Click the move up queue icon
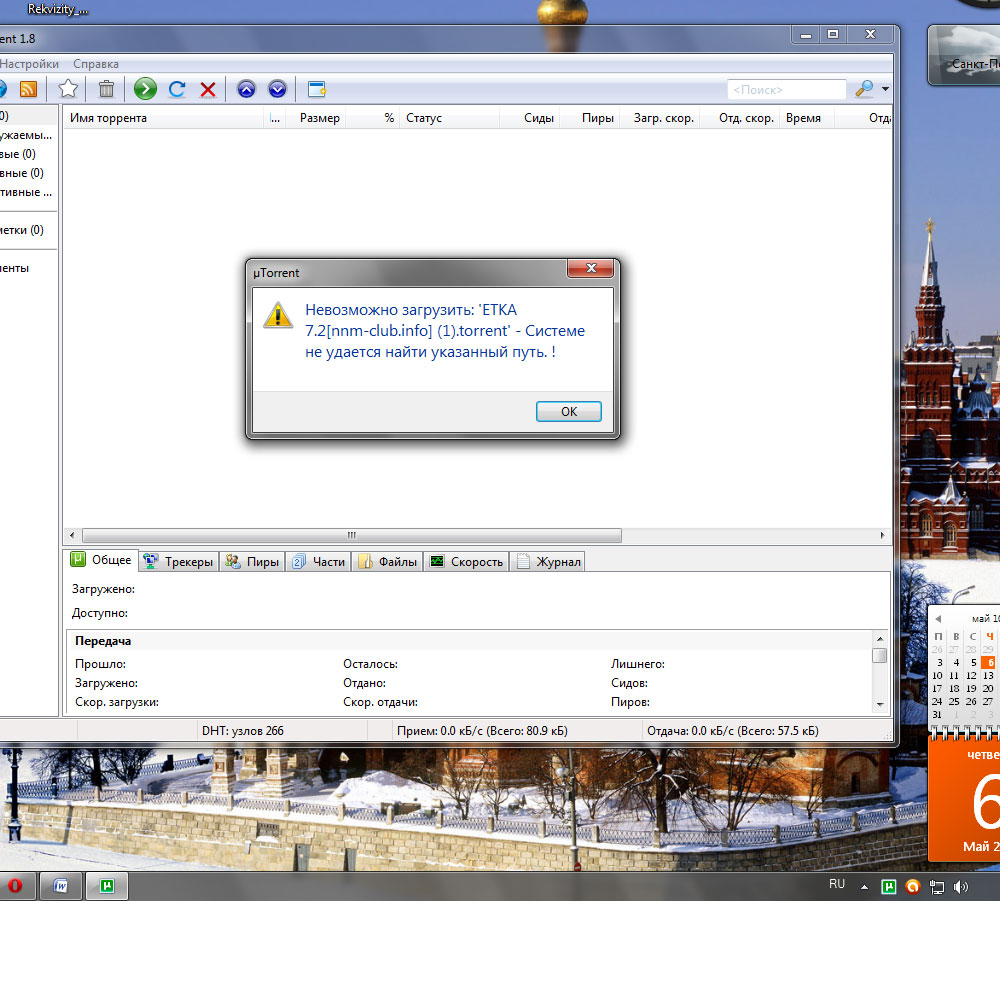The width and height of the screenshot is (1000, 1000). pyautogui.click(x=246, y=89)
